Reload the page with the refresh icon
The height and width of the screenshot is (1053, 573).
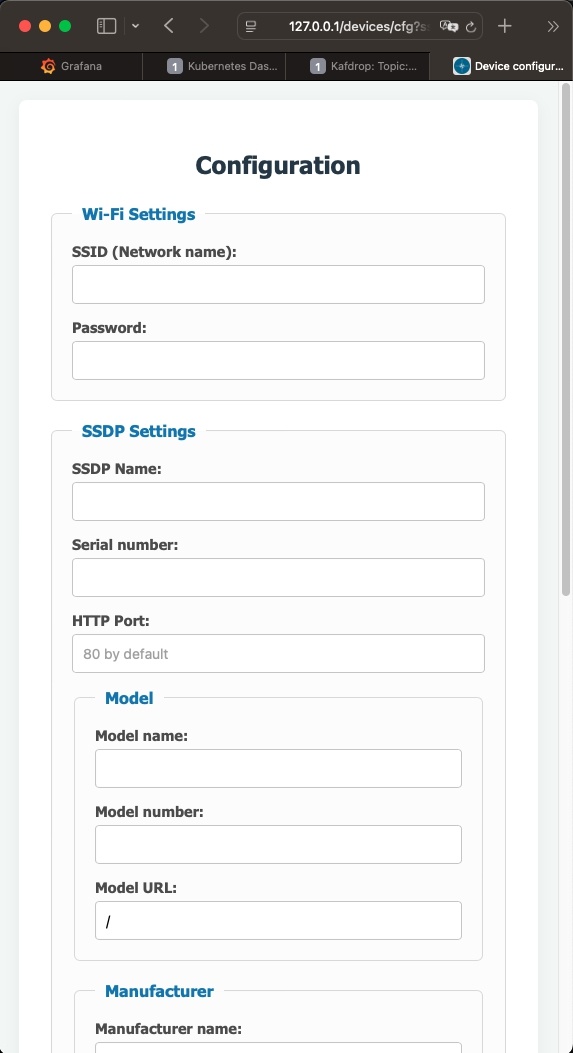click(x=471, y=26)
